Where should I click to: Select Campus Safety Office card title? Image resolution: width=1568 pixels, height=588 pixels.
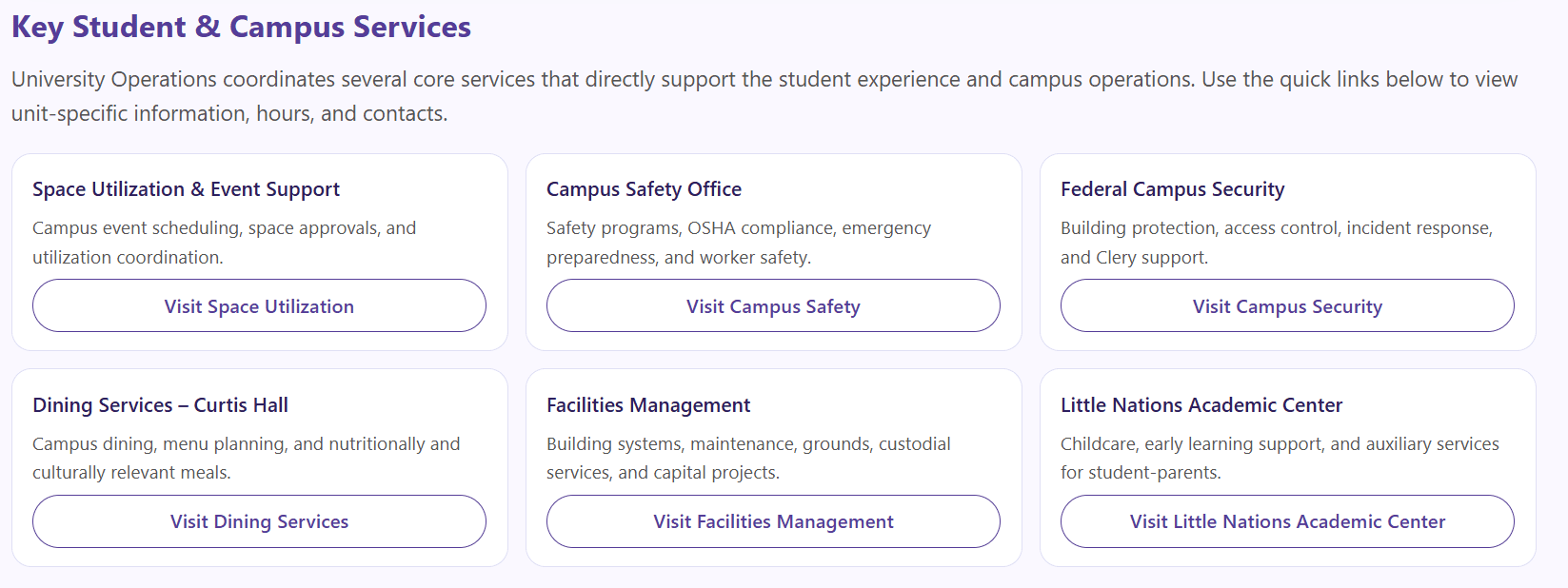[x=644, y=189]
